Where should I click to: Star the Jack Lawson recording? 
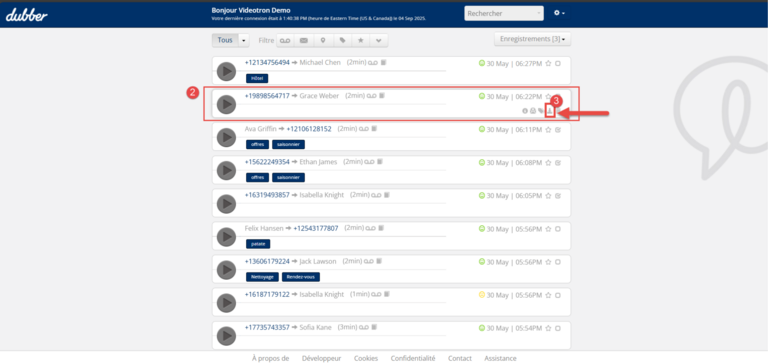click(549, 262)
